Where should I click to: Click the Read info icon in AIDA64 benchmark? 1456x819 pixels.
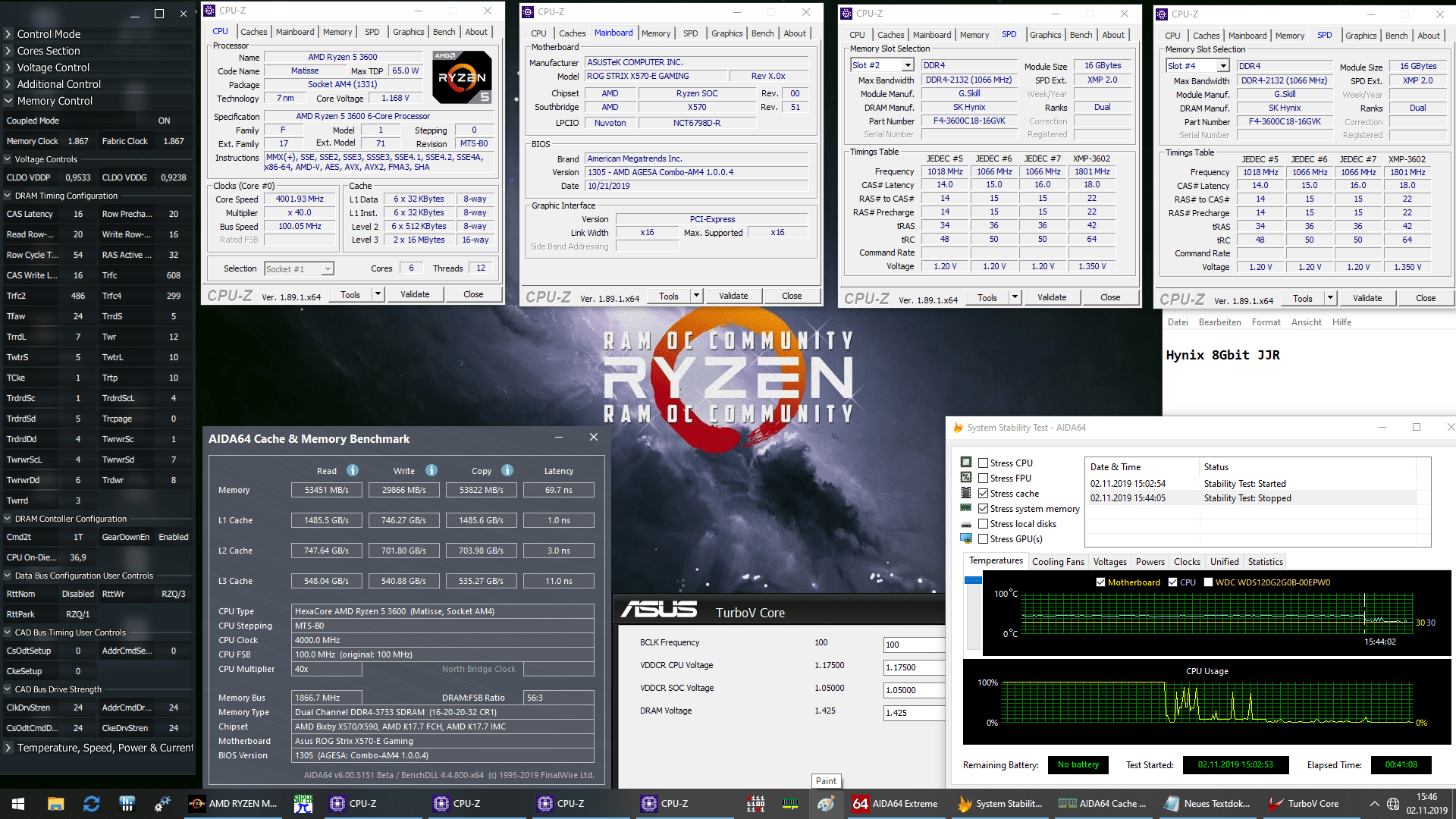tap(353, 470)
